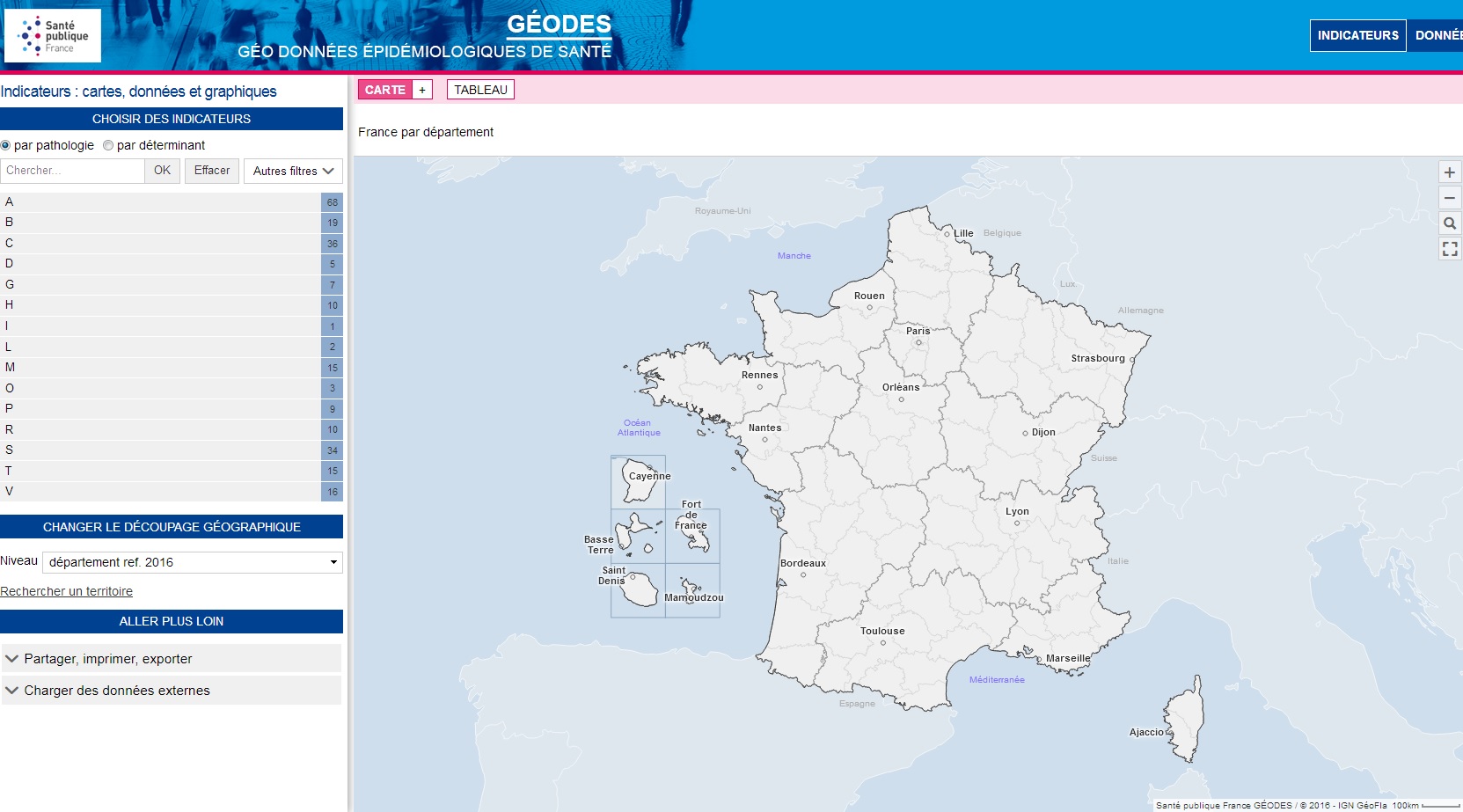Click the Paris label on the map
1463x812 pixels.
coord(918,332)
